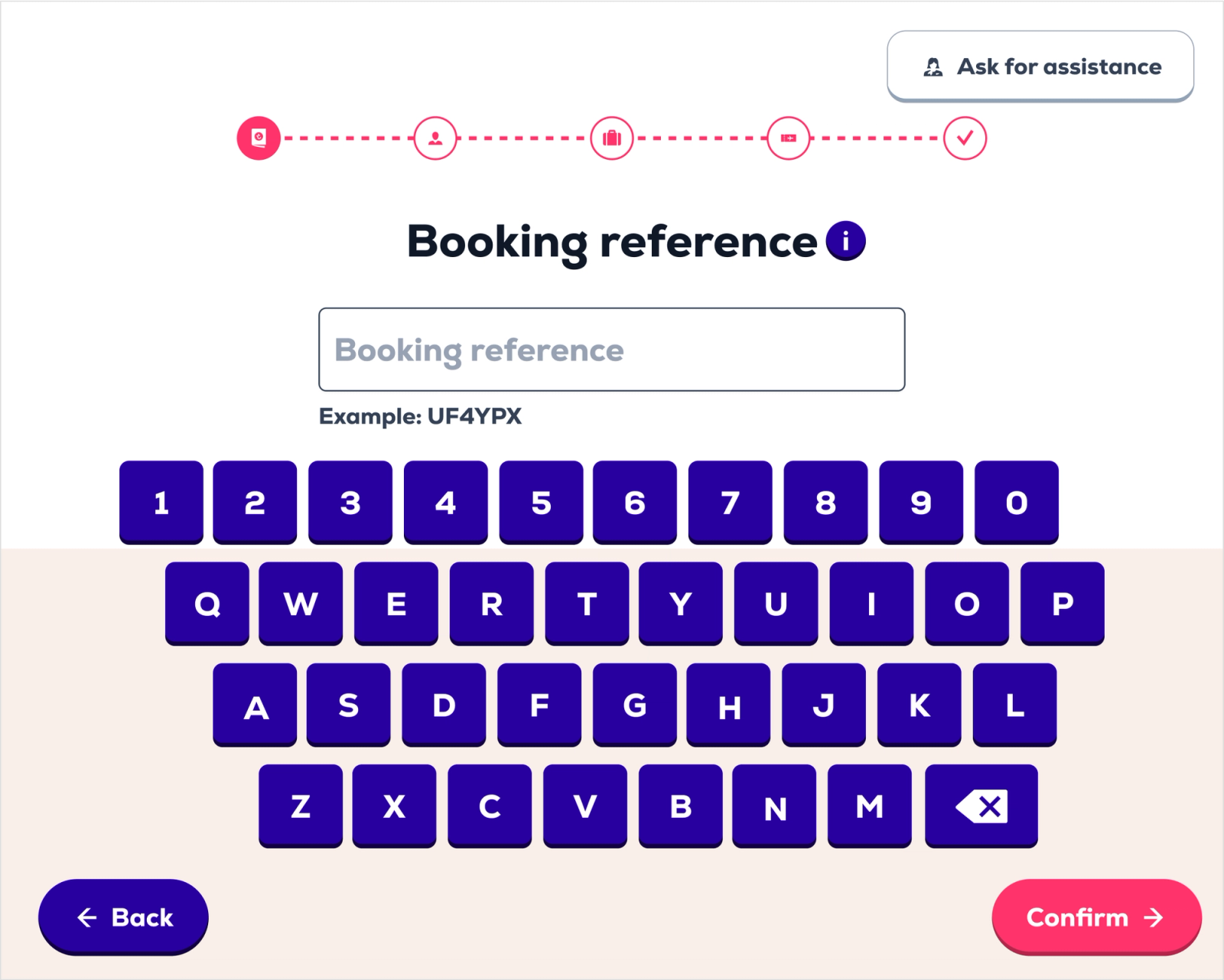
Task: Open the passenger details step icon
Action: click(435, 138)
